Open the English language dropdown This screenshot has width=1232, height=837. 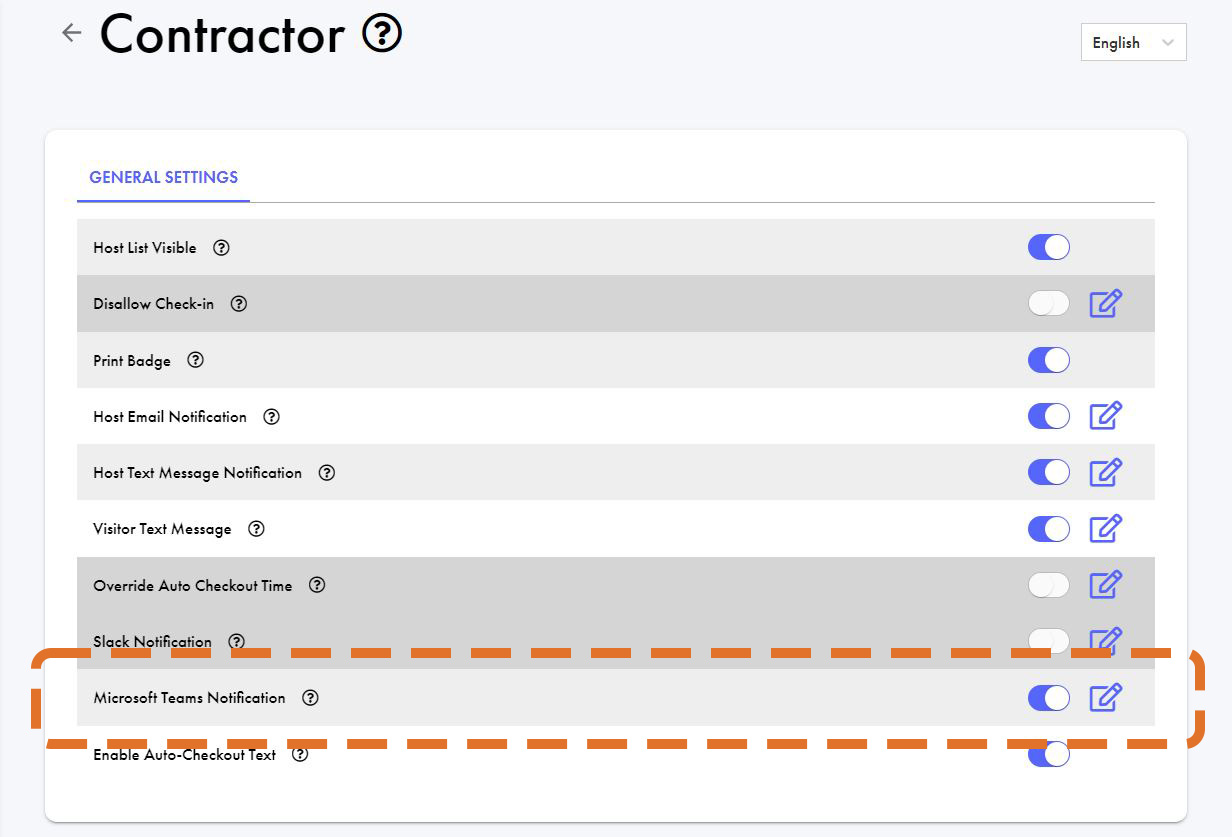(1133, 43)
